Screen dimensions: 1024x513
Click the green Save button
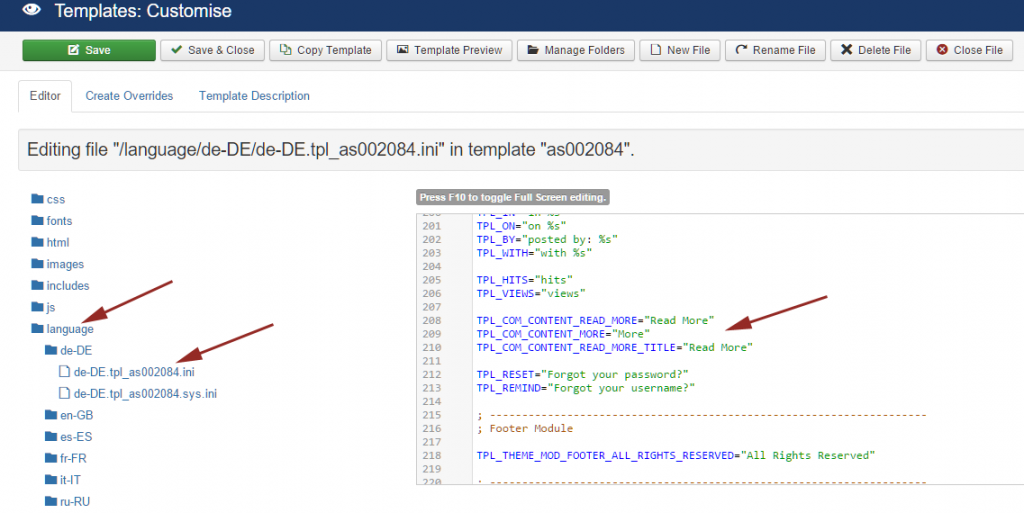pyautogui.click(x=89, y=50)
